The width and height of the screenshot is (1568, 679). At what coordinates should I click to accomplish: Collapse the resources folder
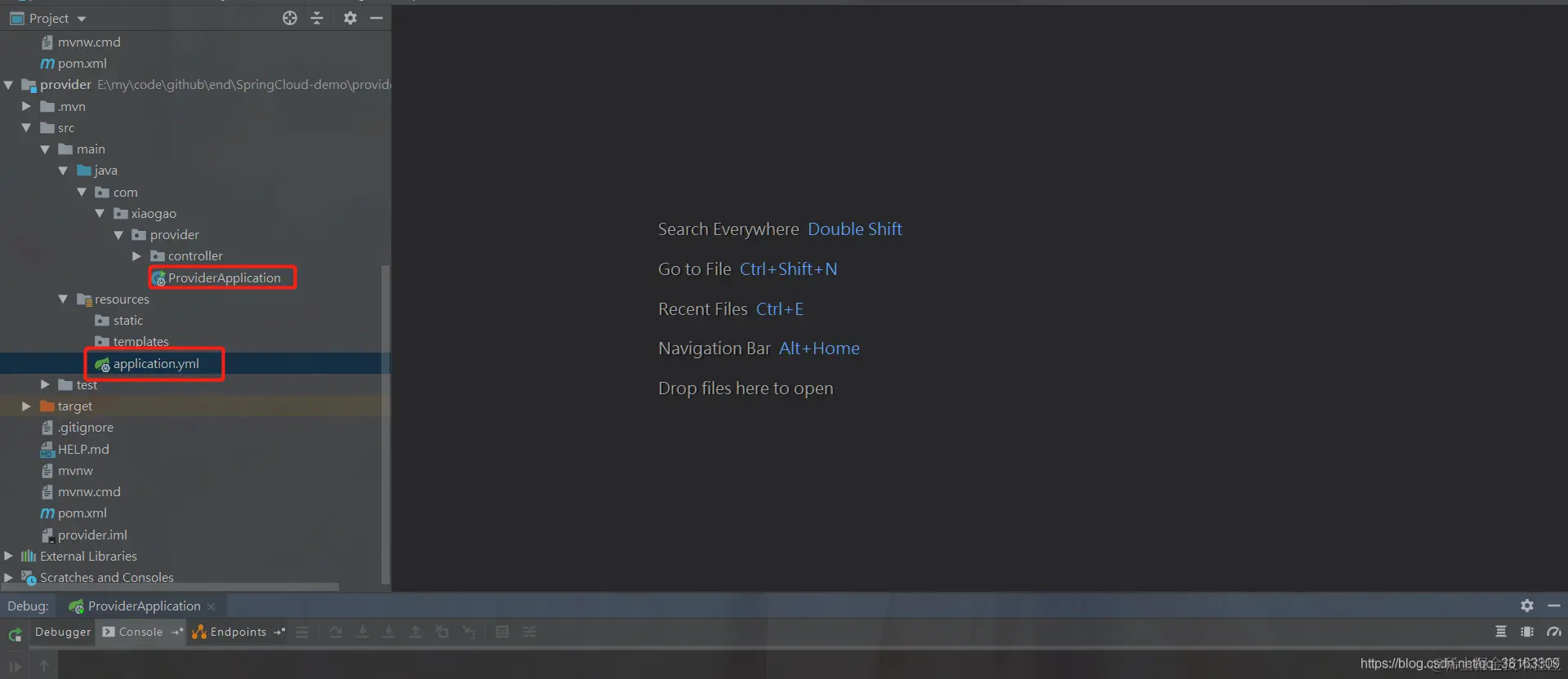pos(63,300)
